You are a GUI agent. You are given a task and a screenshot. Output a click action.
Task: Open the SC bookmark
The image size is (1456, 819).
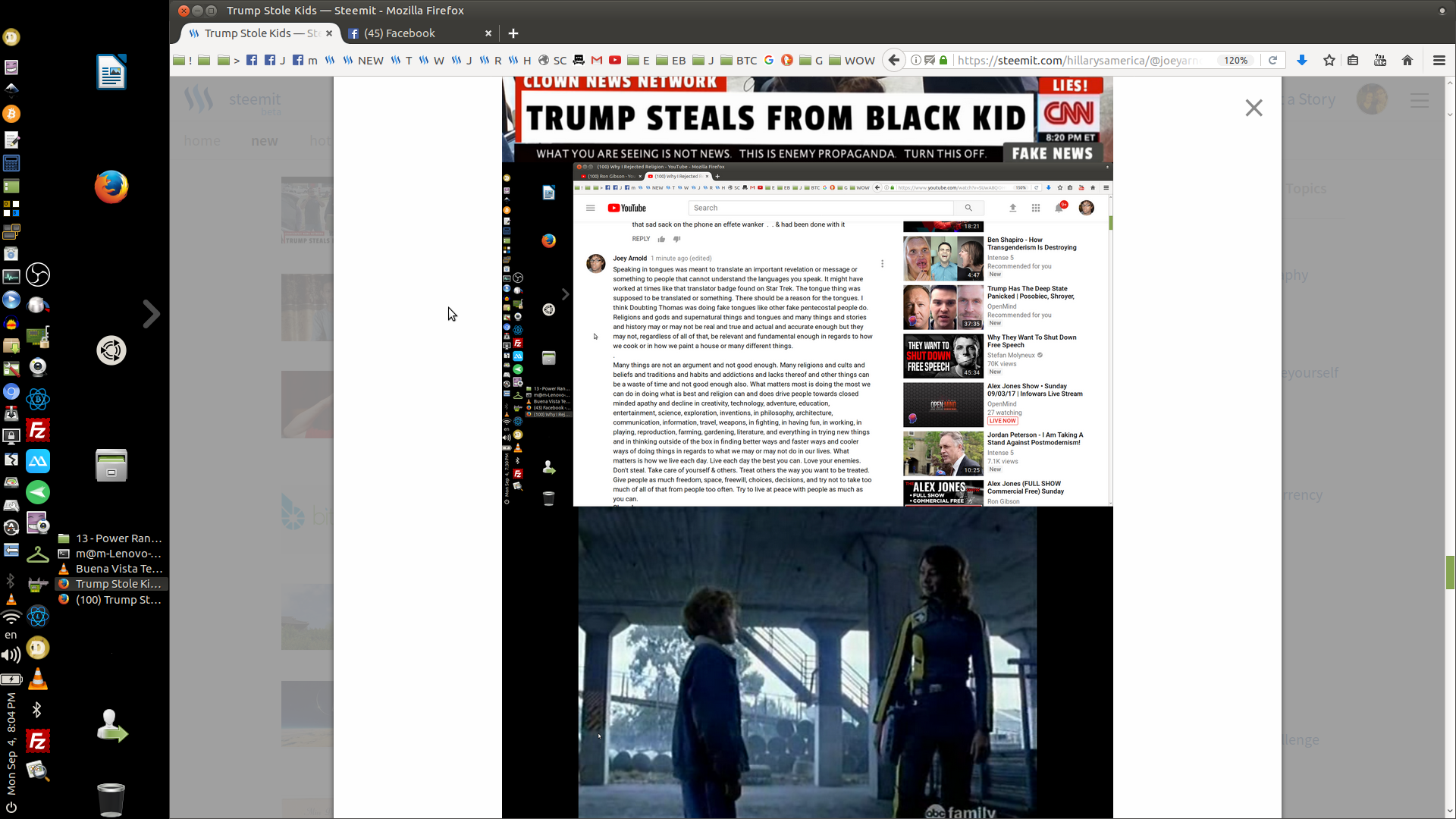pyautogui.click(x=552, y=60)
